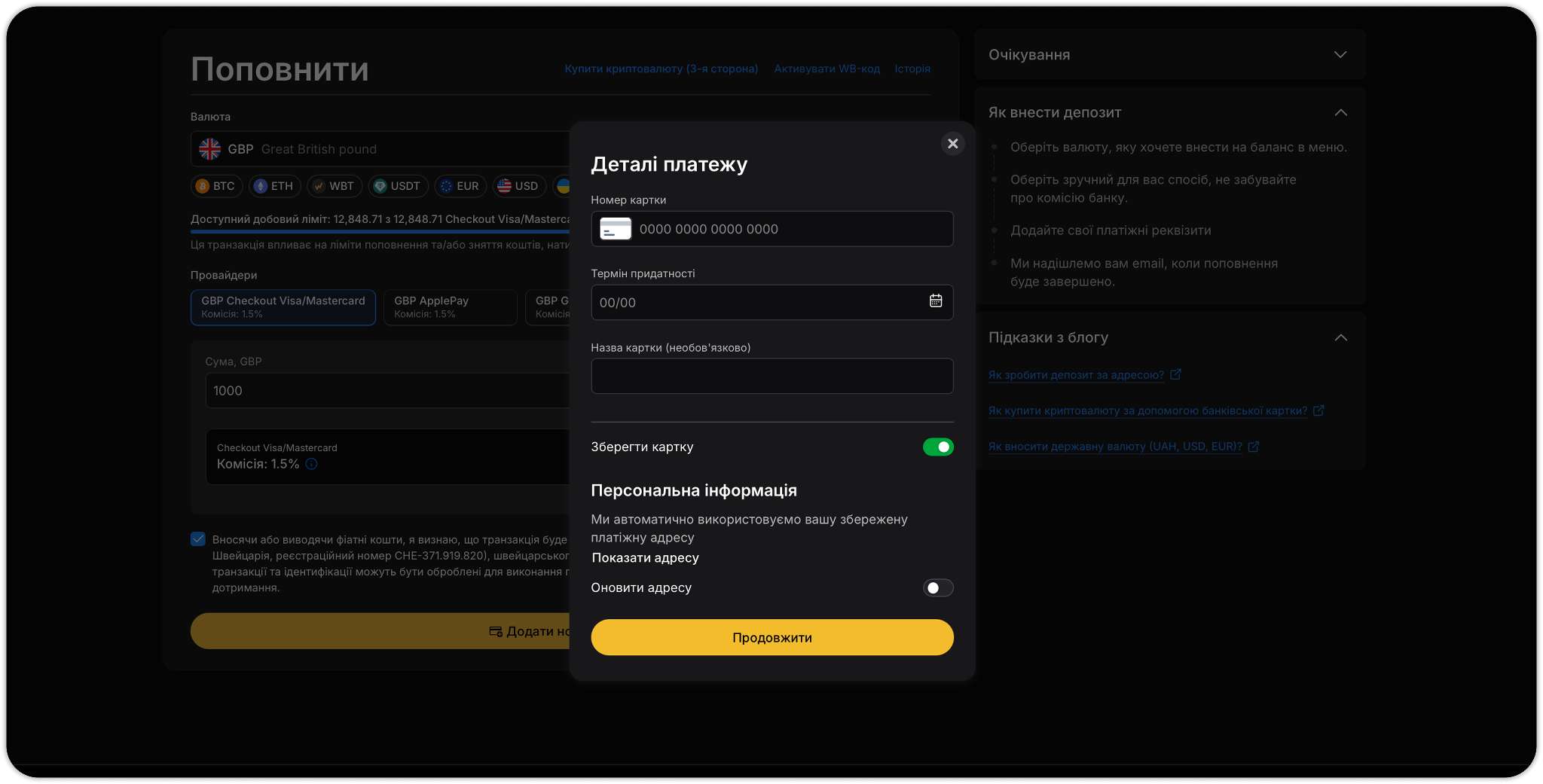Click the UK flag icon in currency selector

tap(210, 149)
